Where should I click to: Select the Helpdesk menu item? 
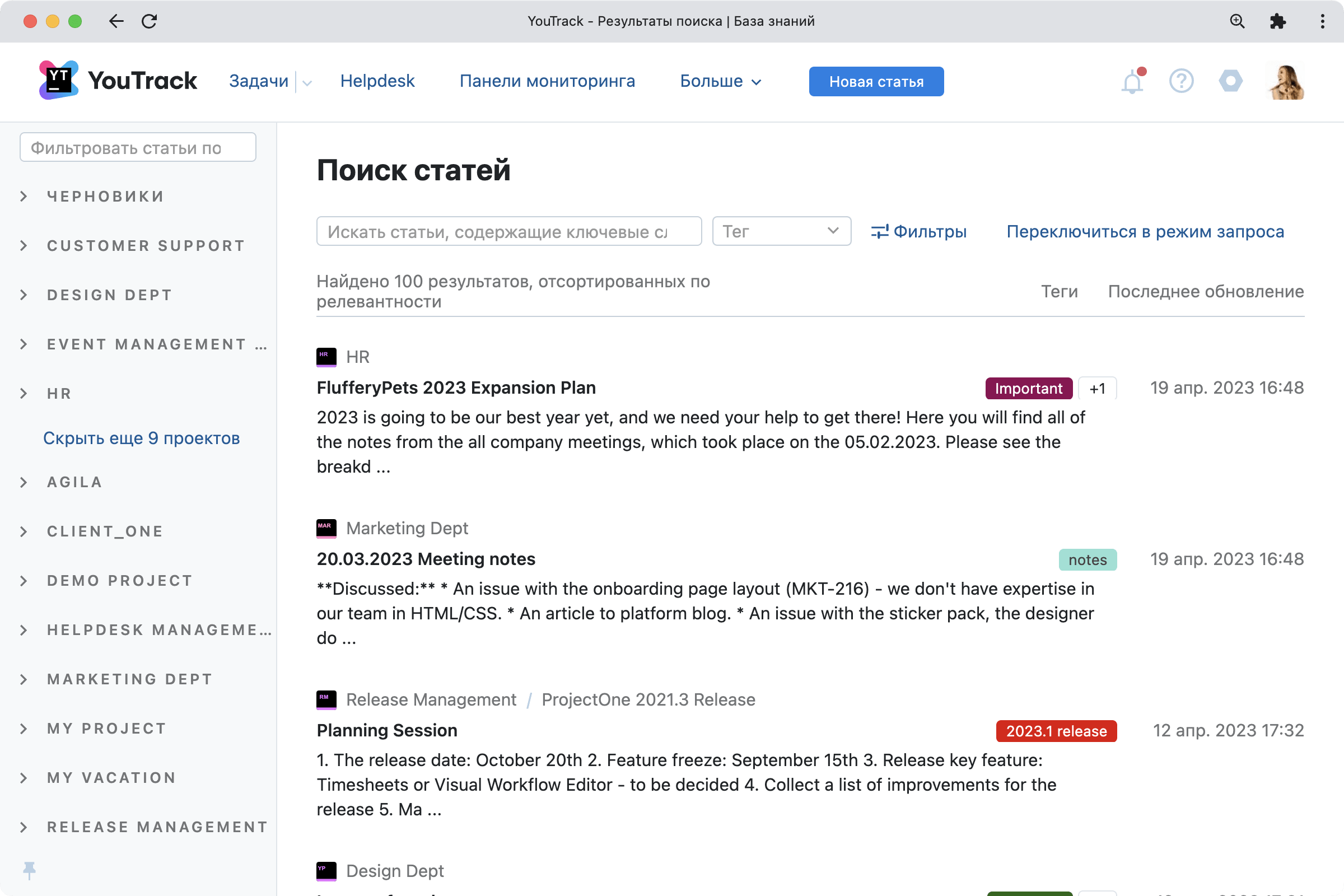tap(377, 81)
